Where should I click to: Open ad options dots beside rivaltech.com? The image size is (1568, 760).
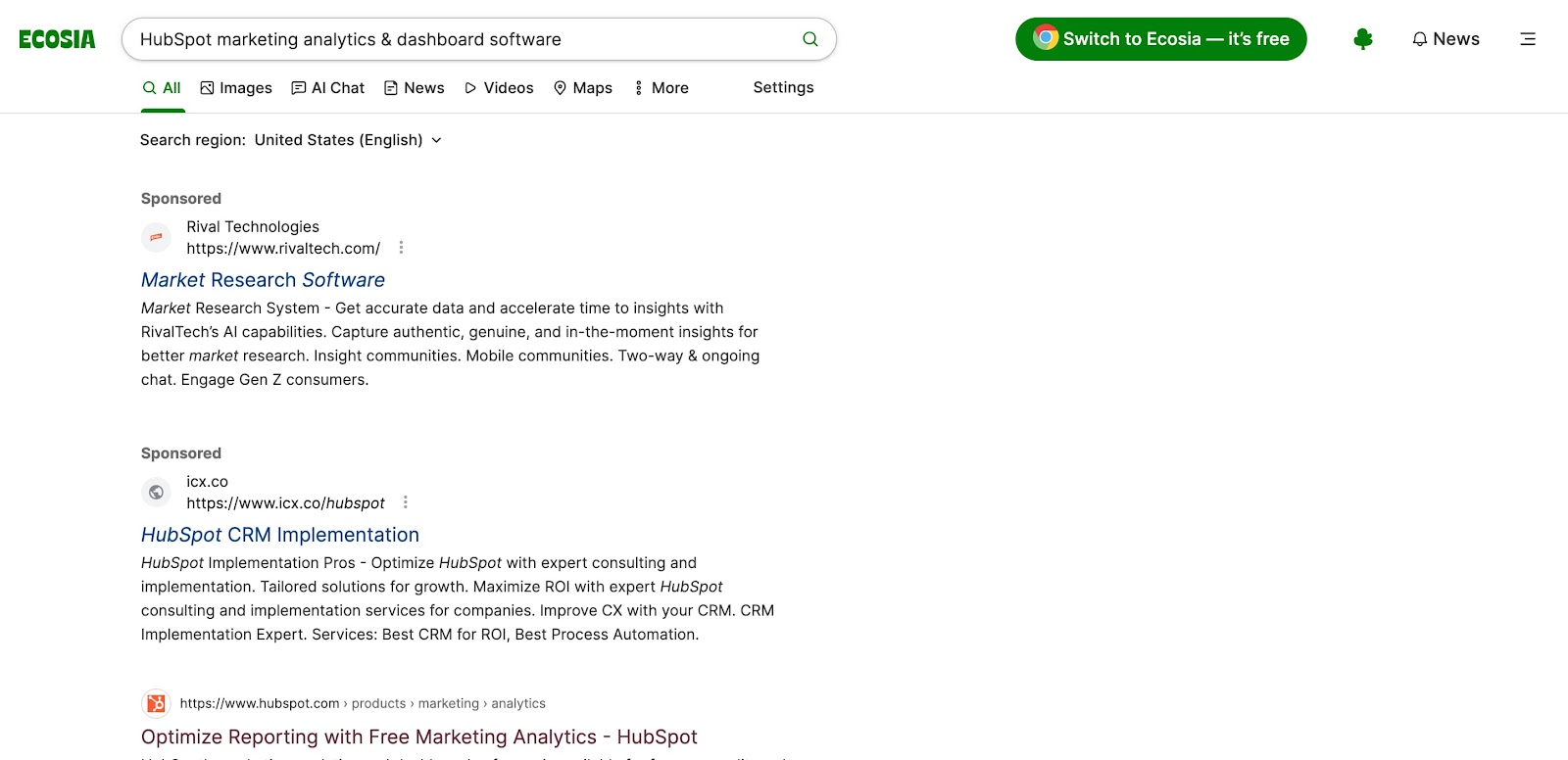pyautogui.click(x=401, y=248)
